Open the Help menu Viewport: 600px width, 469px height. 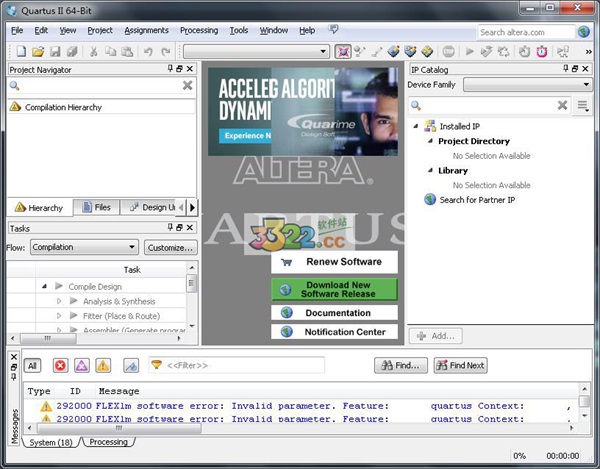[307, 30]
